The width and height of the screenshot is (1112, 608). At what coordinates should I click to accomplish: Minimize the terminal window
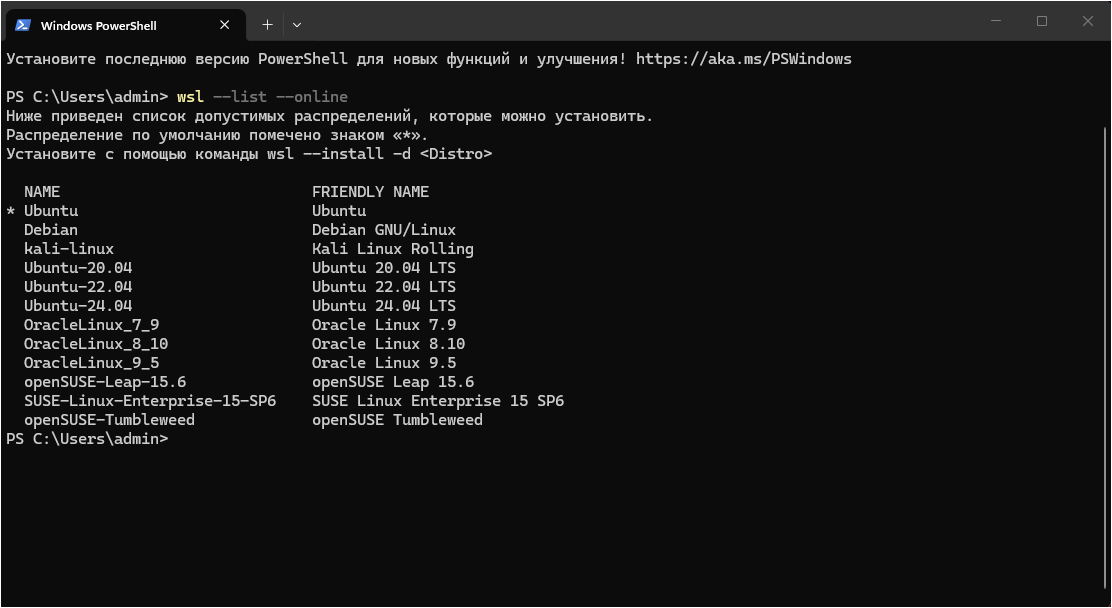click(996, 21)
